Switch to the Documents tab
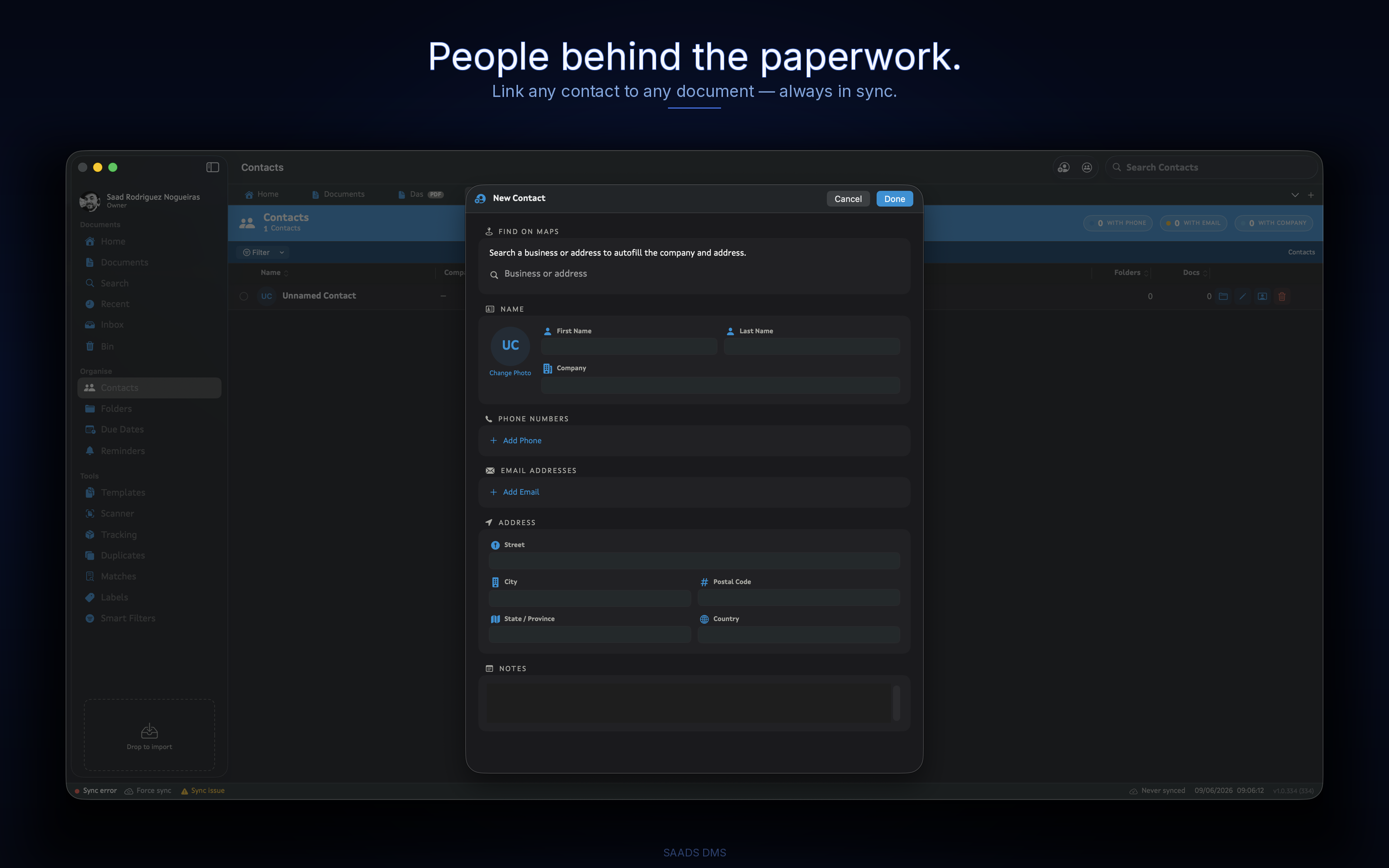The width and height of the screenshot is (1389, 868). coord(338,195)
